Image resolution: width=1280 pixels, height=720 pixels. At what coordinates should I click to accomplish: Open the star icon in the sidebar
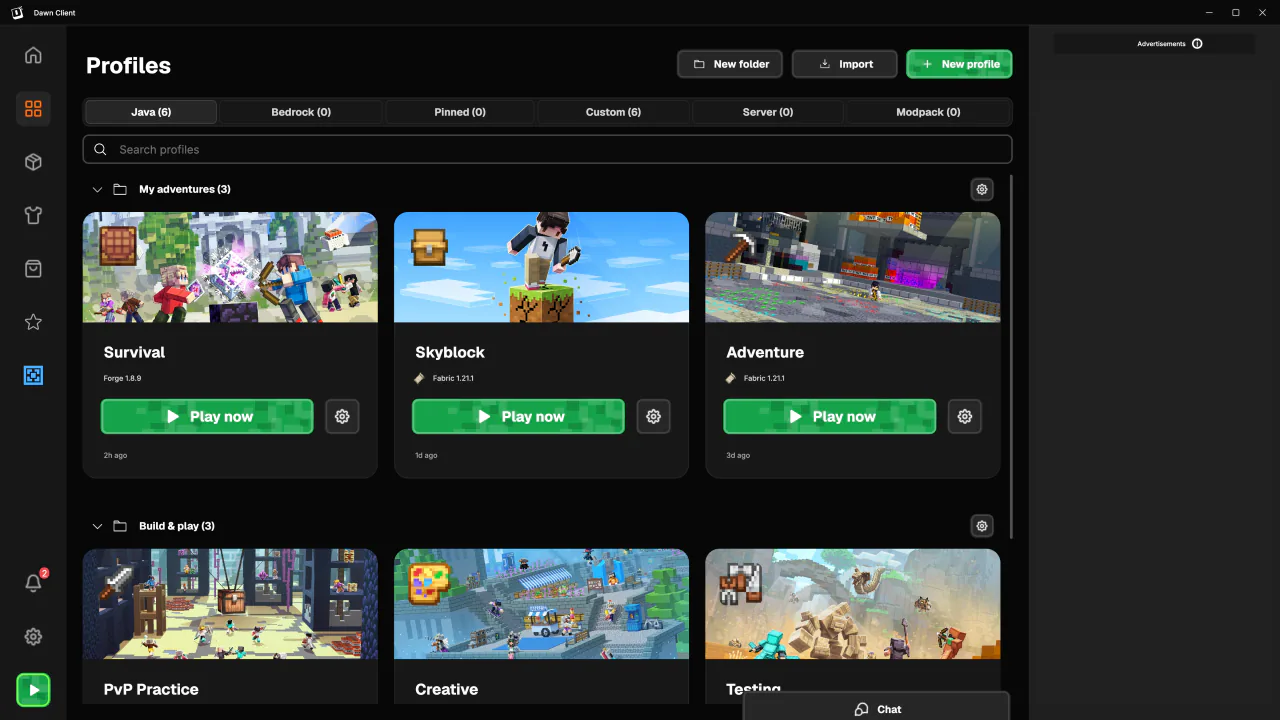(33, 322)
